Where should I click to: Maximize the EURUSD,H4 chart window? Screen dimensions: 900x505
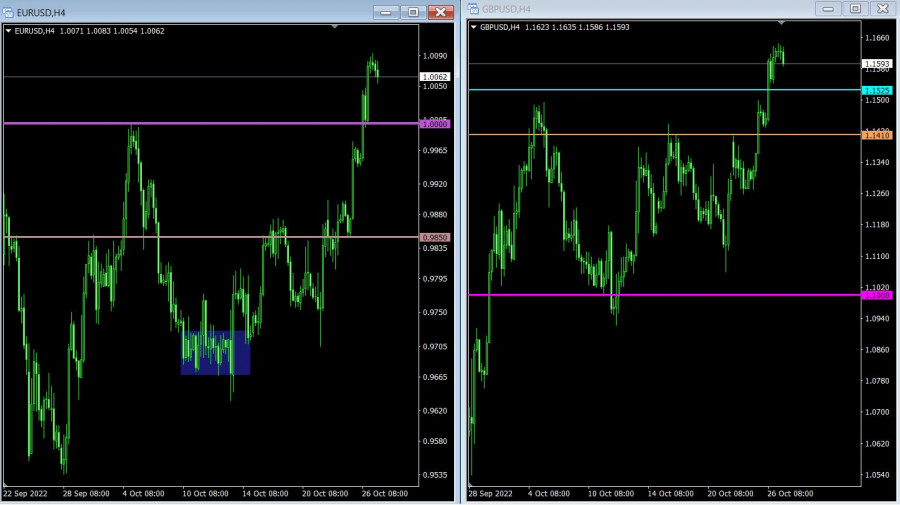412,12
